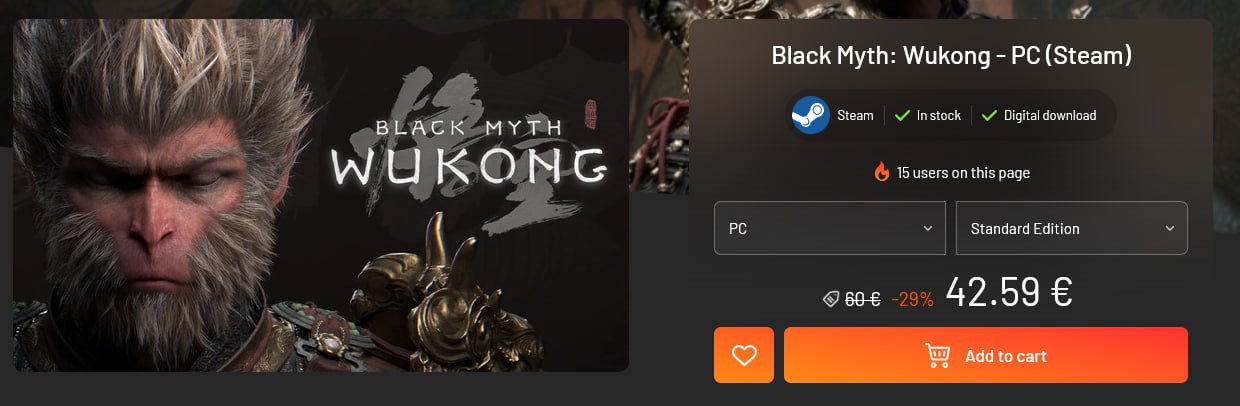Click the crossed-out 60 € original price
Viewport: 1240px width, 406px height.
pos(862,299)
